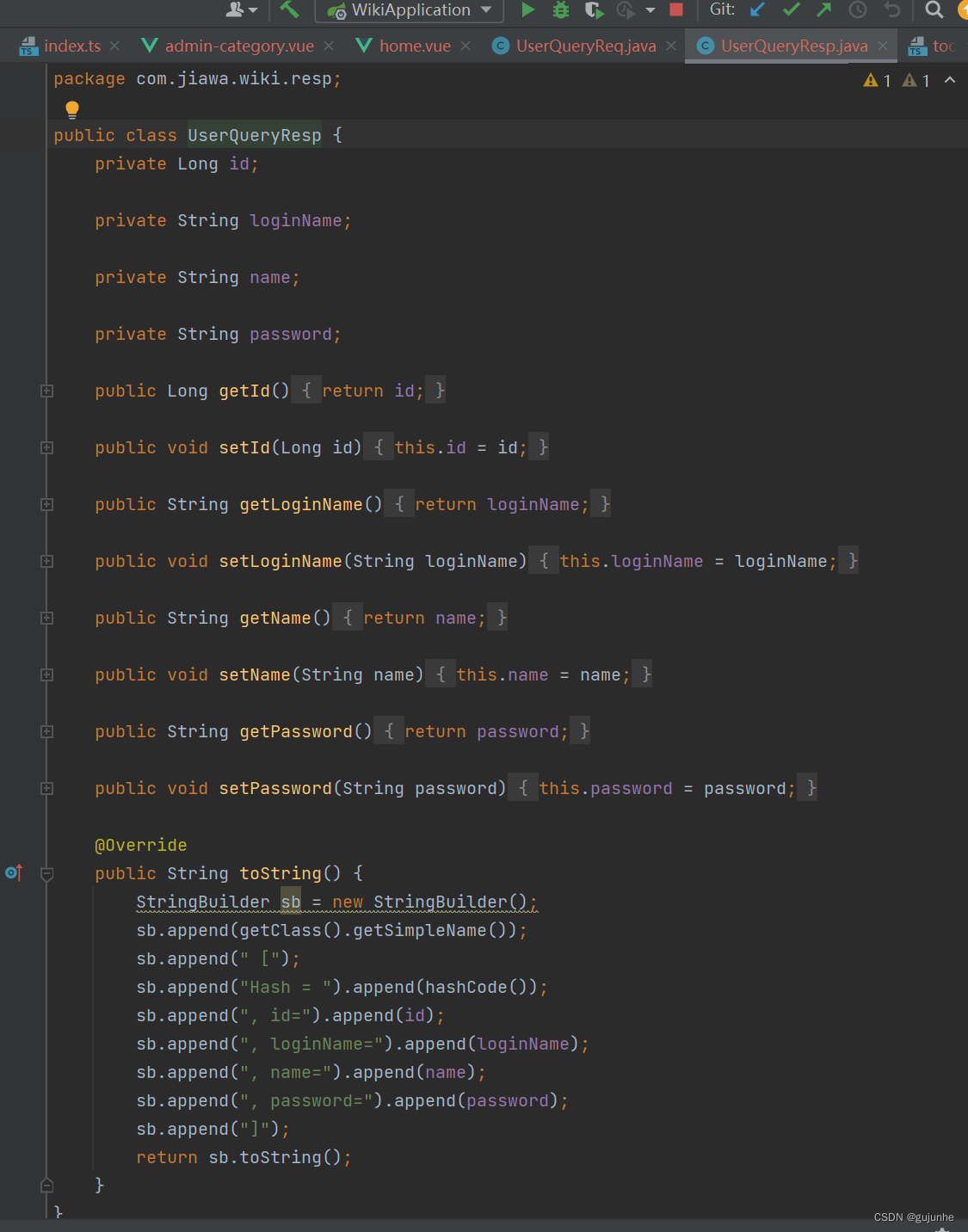Stop the running application

676,9
